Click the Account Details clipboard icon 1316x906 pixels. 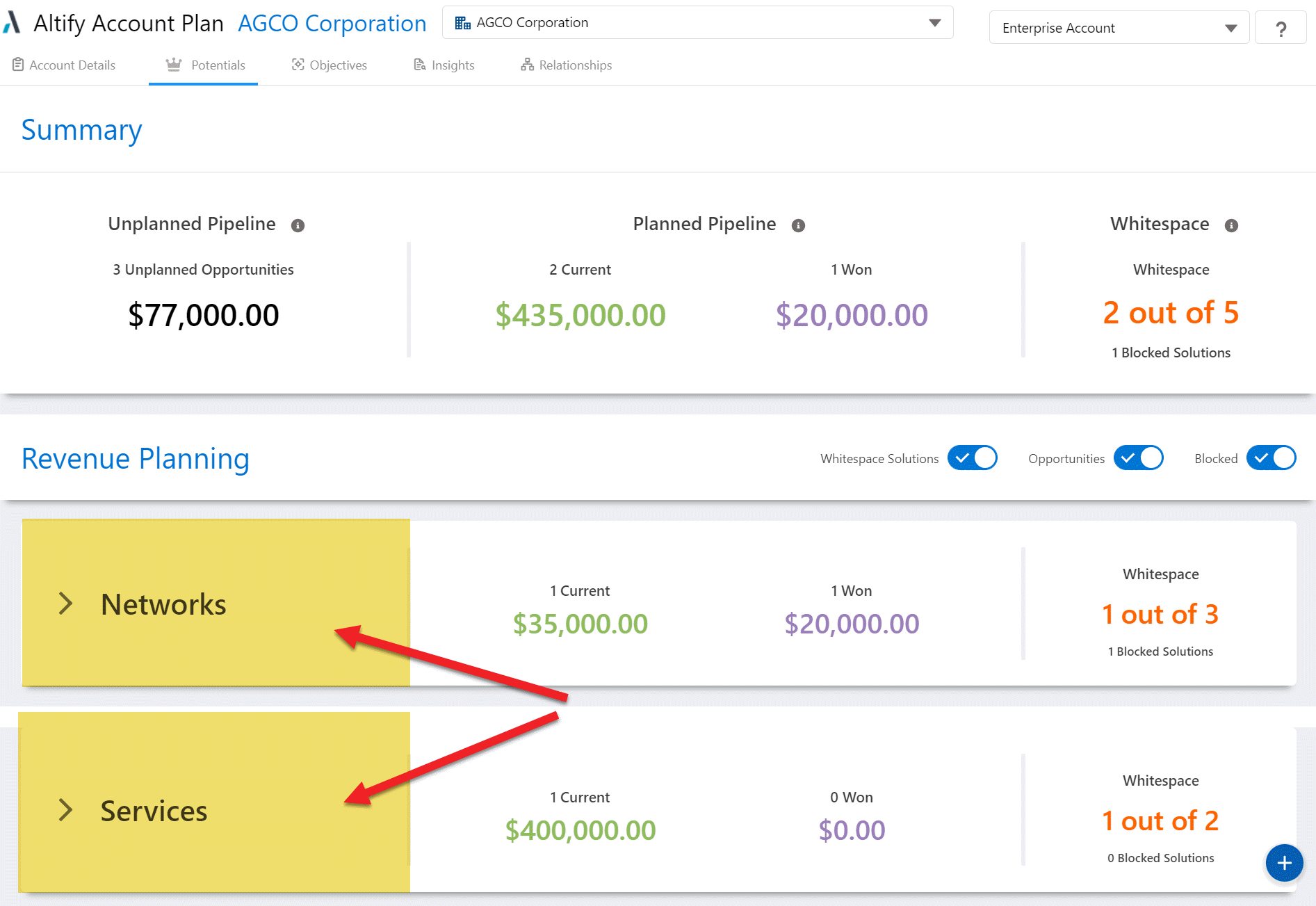(x=18, y=65)
